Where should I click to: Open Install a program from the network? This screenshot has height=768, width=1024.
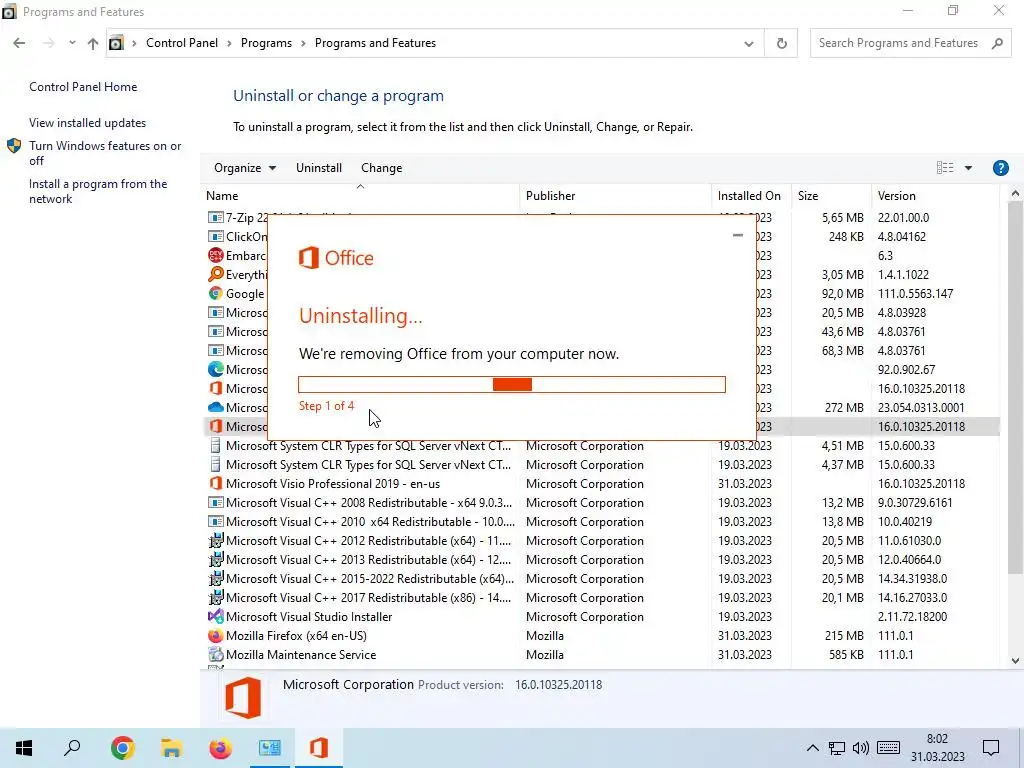point(98,191)
